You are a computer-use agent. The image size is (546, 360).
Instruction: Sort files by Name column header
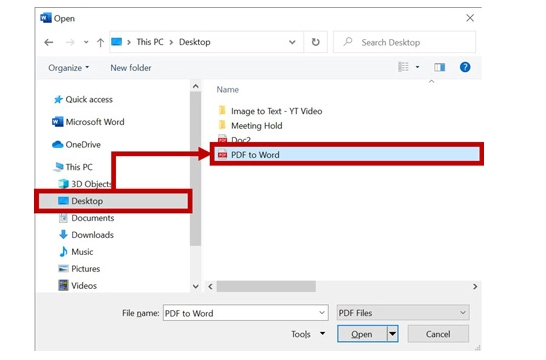point(228,89)
